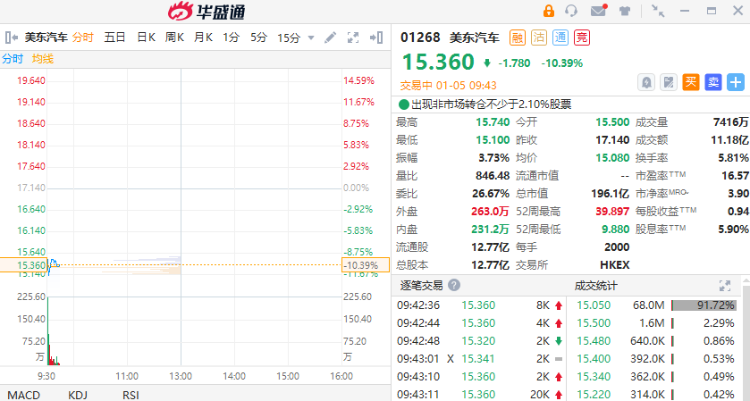This screenshot has height=401, width=750.
Task: Toggle the 分时 line indicator
Action: pyautogui.click(x=12, y=59)
